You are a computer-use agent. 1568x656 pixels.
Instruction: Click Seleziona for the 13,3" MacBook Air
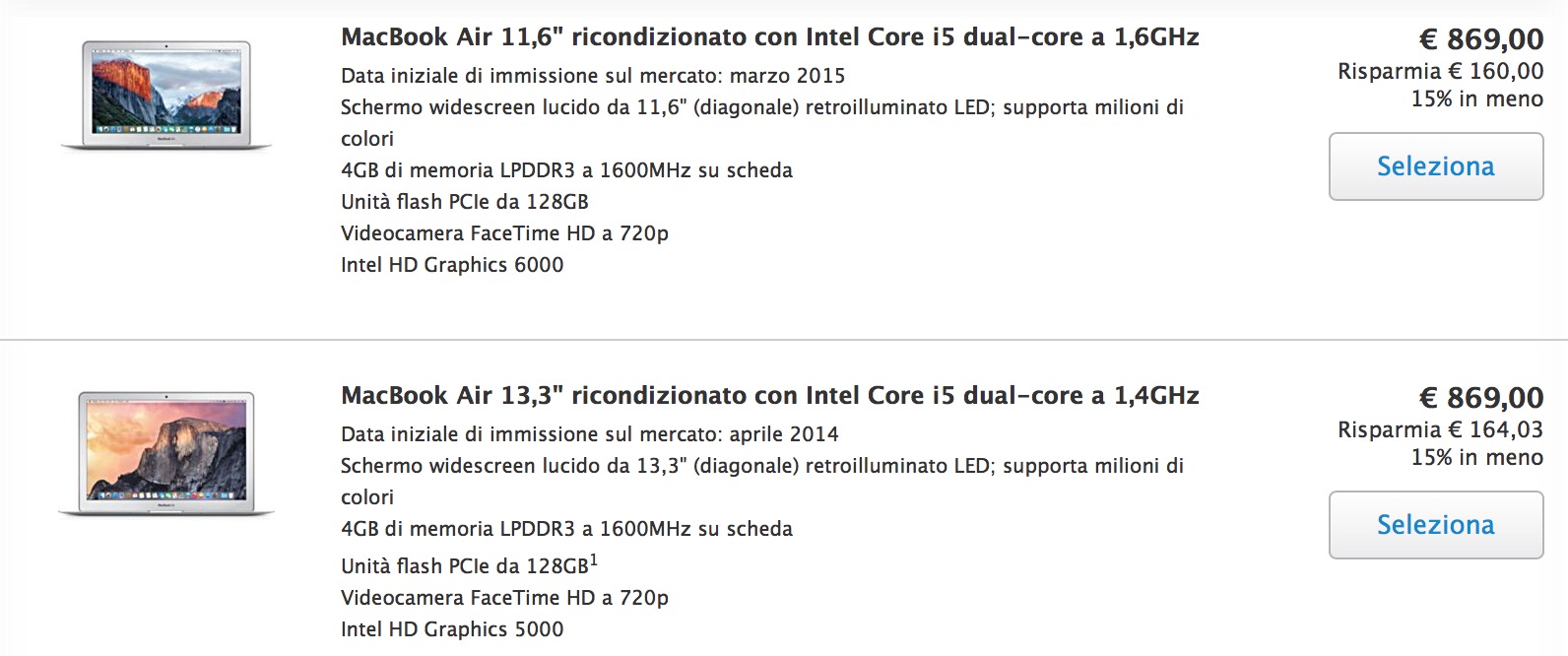click(1435, 524)
